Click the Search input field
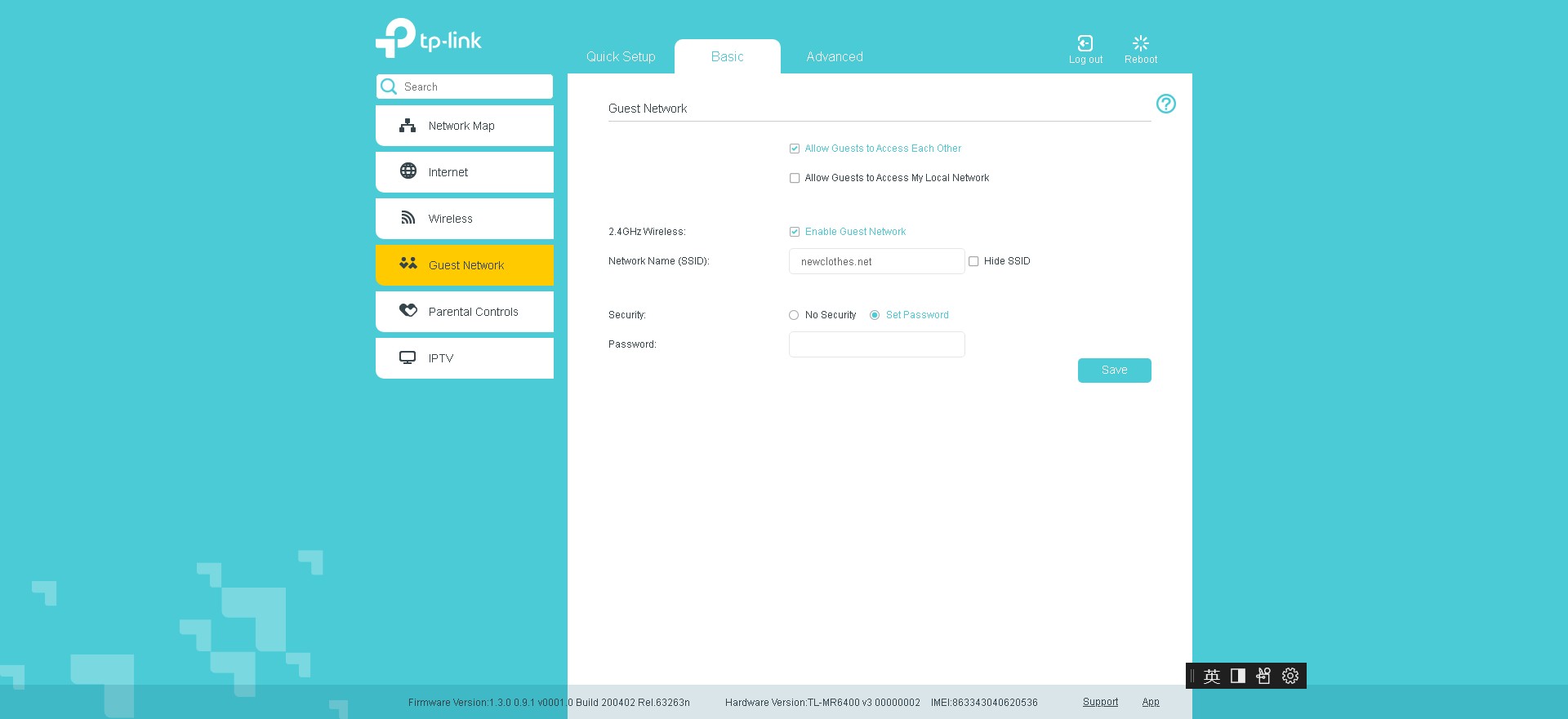Image resolution: width=1568 pixels, height=719 pixels. 465,87
